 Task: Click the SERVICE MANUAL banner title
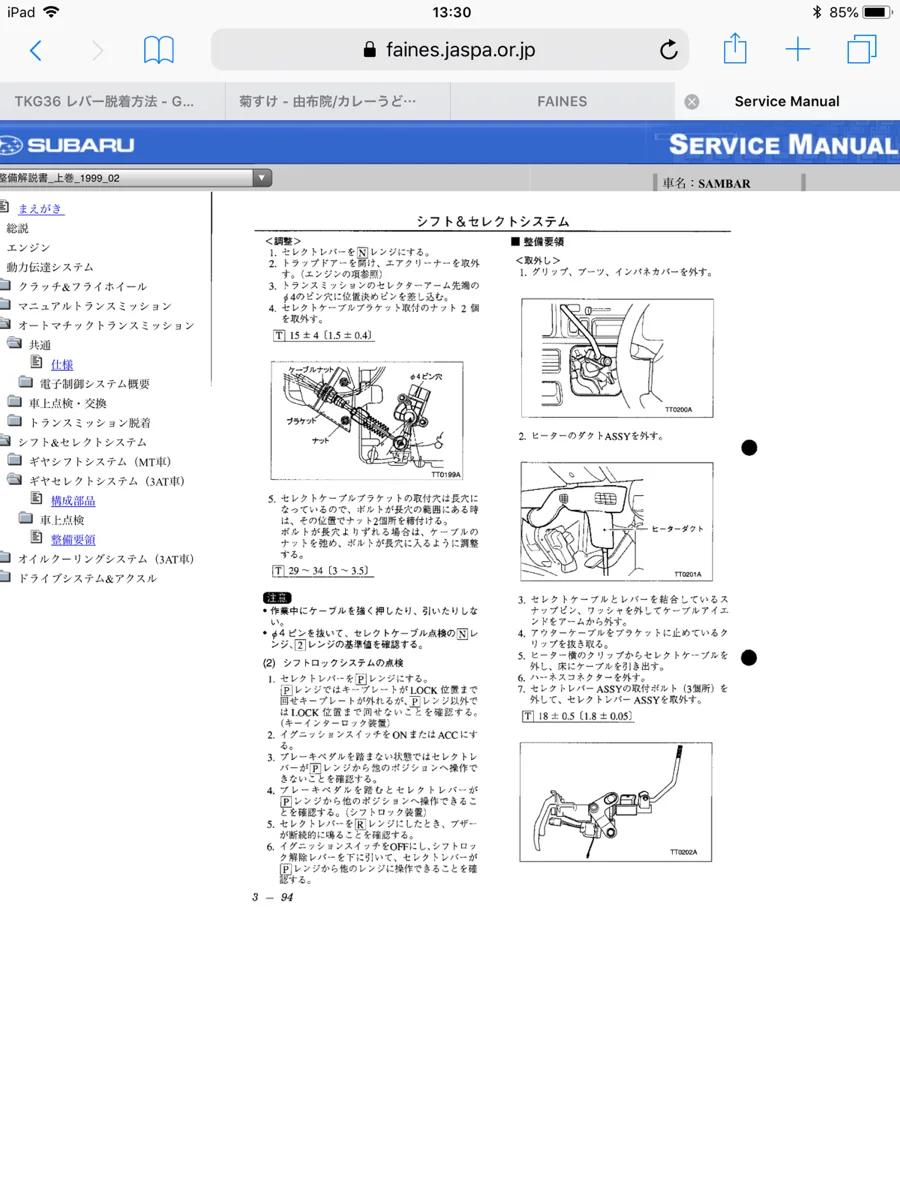pyautogui.click(x=783, y=144)
